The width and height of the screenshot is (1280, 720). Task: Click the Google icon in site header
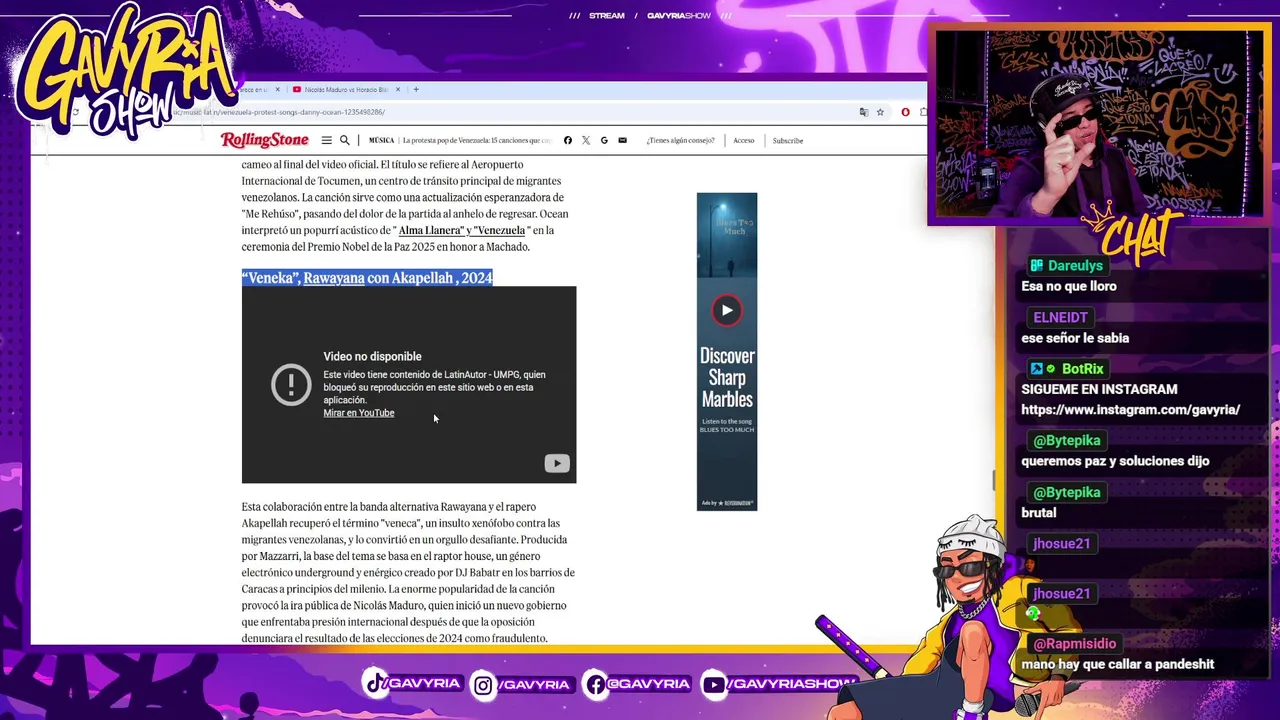click(x=604, y=140)
